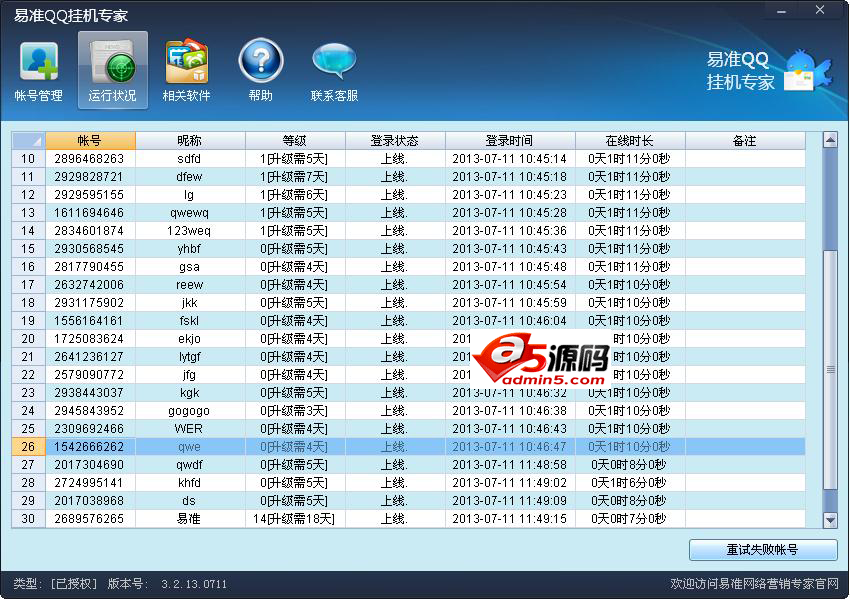Open 欢迎访问易准网络营销专家官网 link

(754, 584)
